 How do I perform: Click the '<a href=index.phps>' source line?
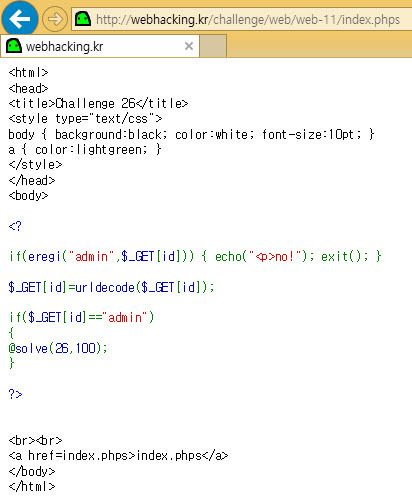pos(118,455)
